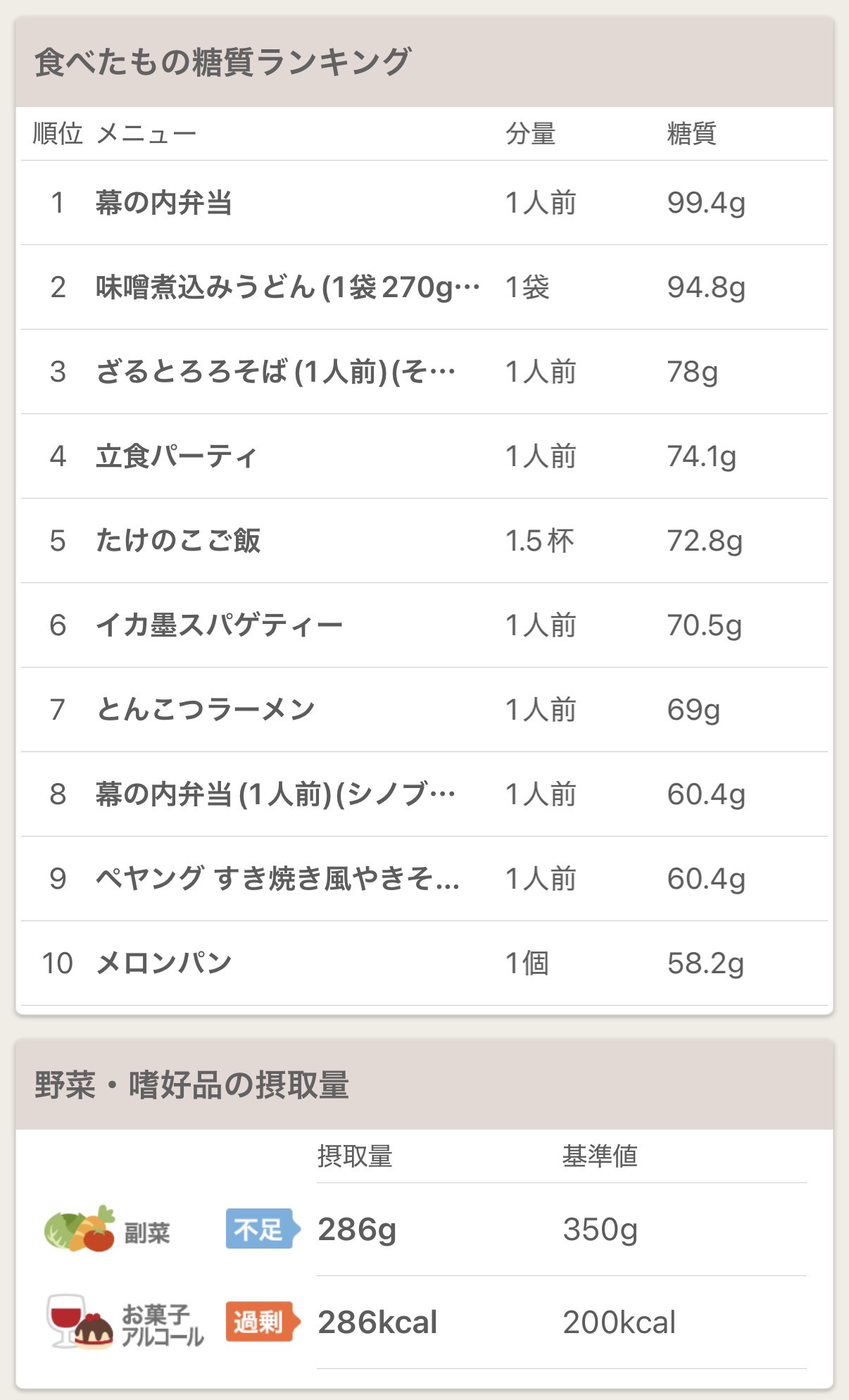Tap the 食べたもの糖質ランキング section header
The image size is (849, 1400).
[222, 62]
